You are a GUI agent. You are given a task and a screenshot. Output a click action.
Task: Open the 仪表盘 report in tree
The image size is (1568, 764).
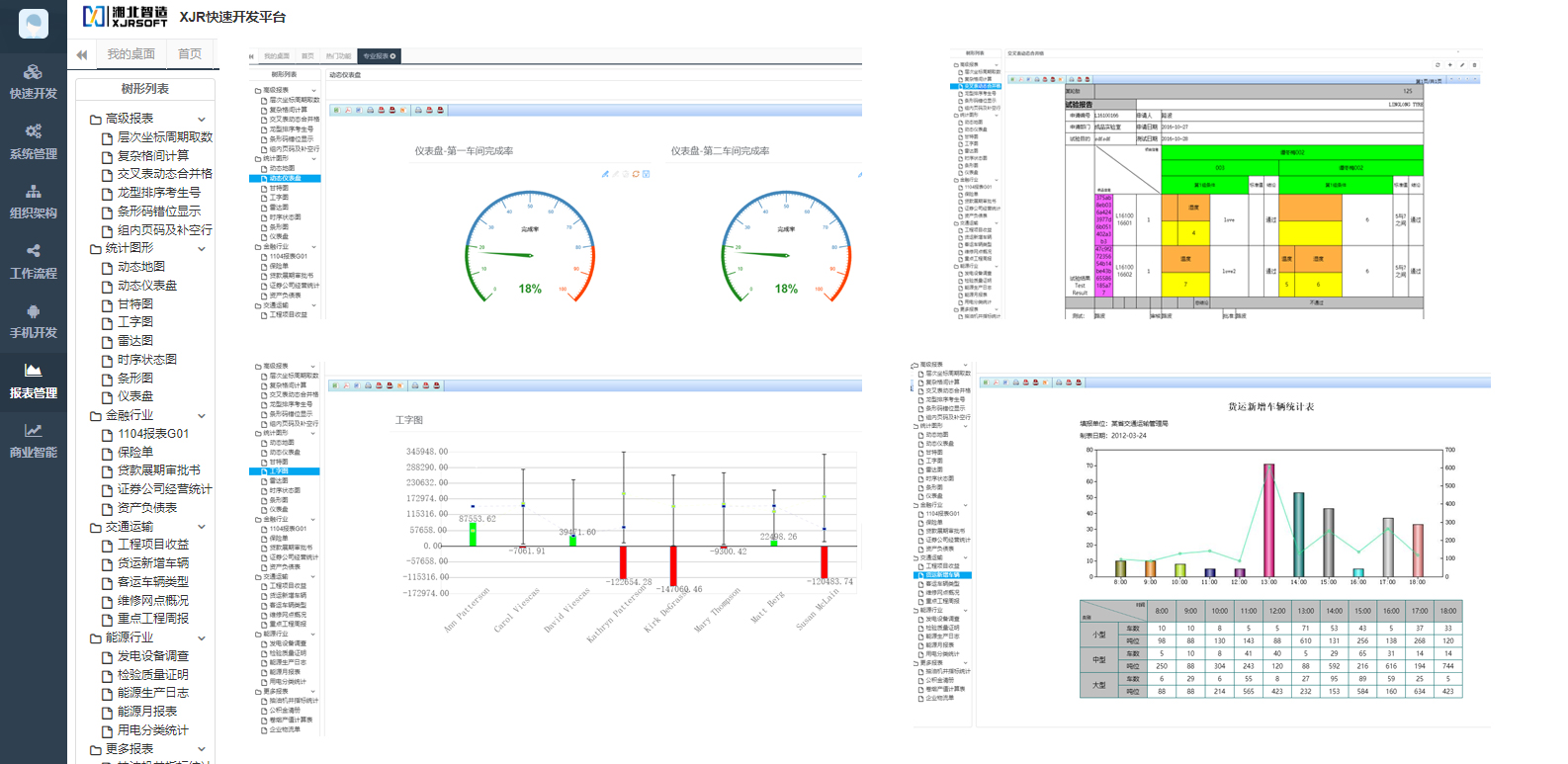click(135, 396)
